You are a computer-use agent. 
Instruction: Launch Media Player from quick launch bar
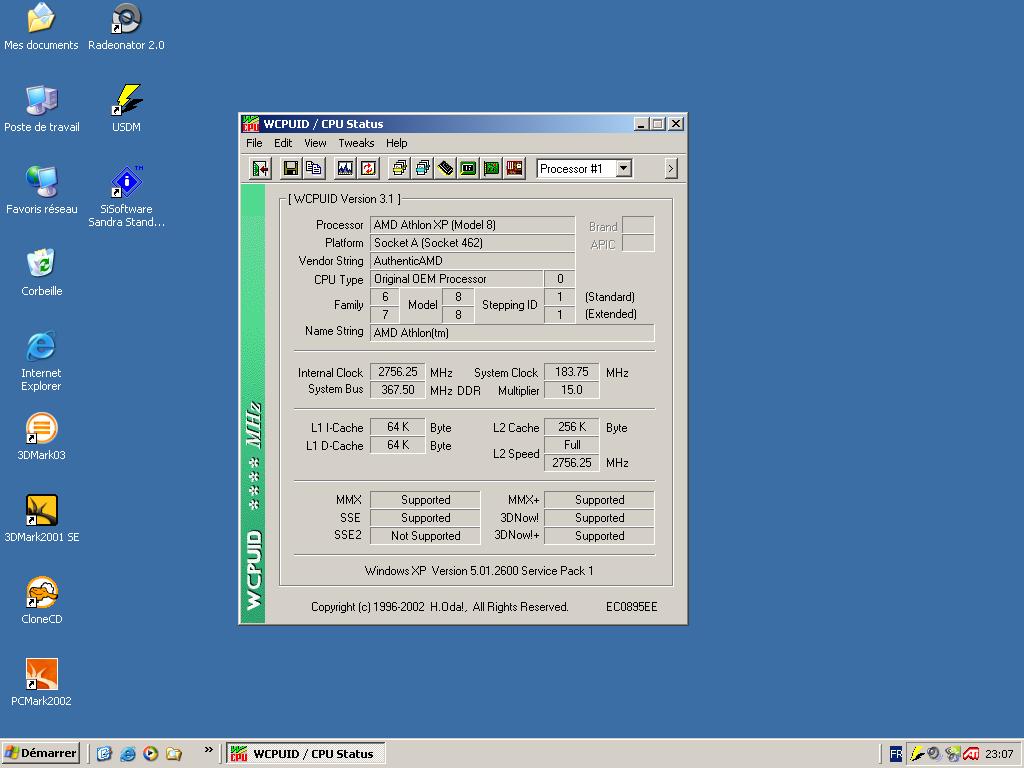(150, 754)
